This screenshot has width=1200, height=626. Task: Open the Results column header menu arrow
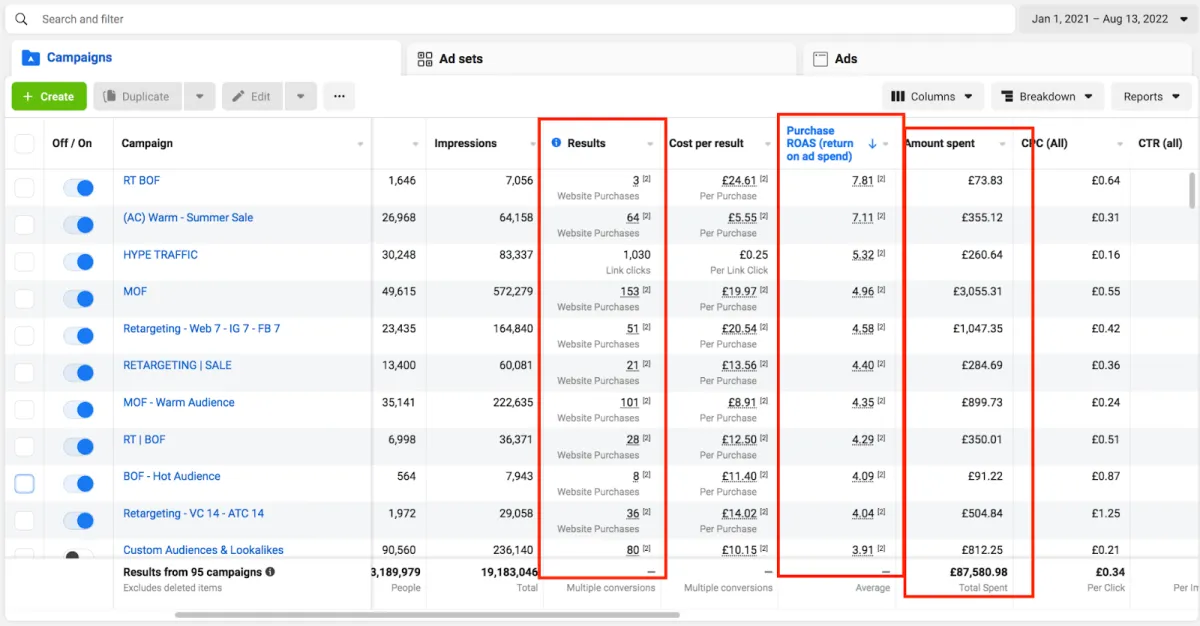tap(650, 144)
